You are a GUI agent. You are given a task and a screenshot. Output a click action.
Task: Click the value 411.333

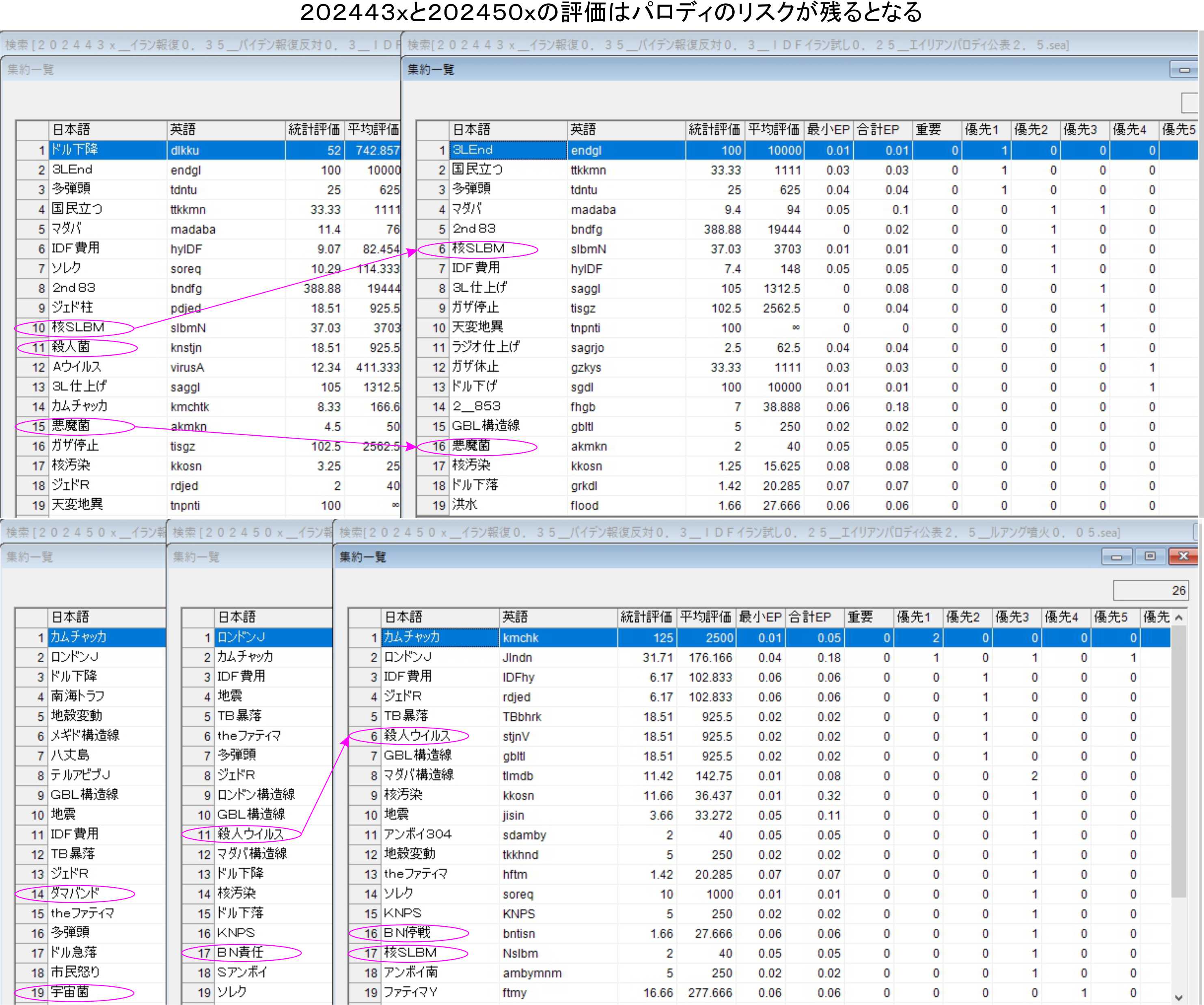tap(378, 367)
